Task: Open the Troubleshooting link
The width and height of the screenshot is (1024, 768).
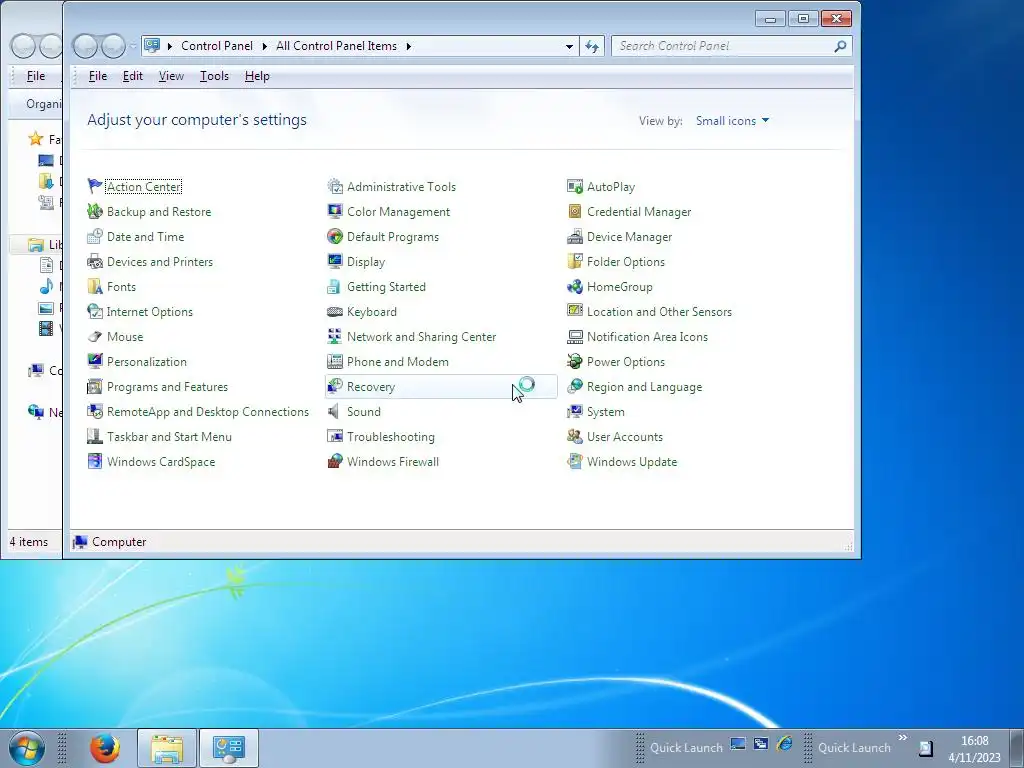Action: click(391, 437)
